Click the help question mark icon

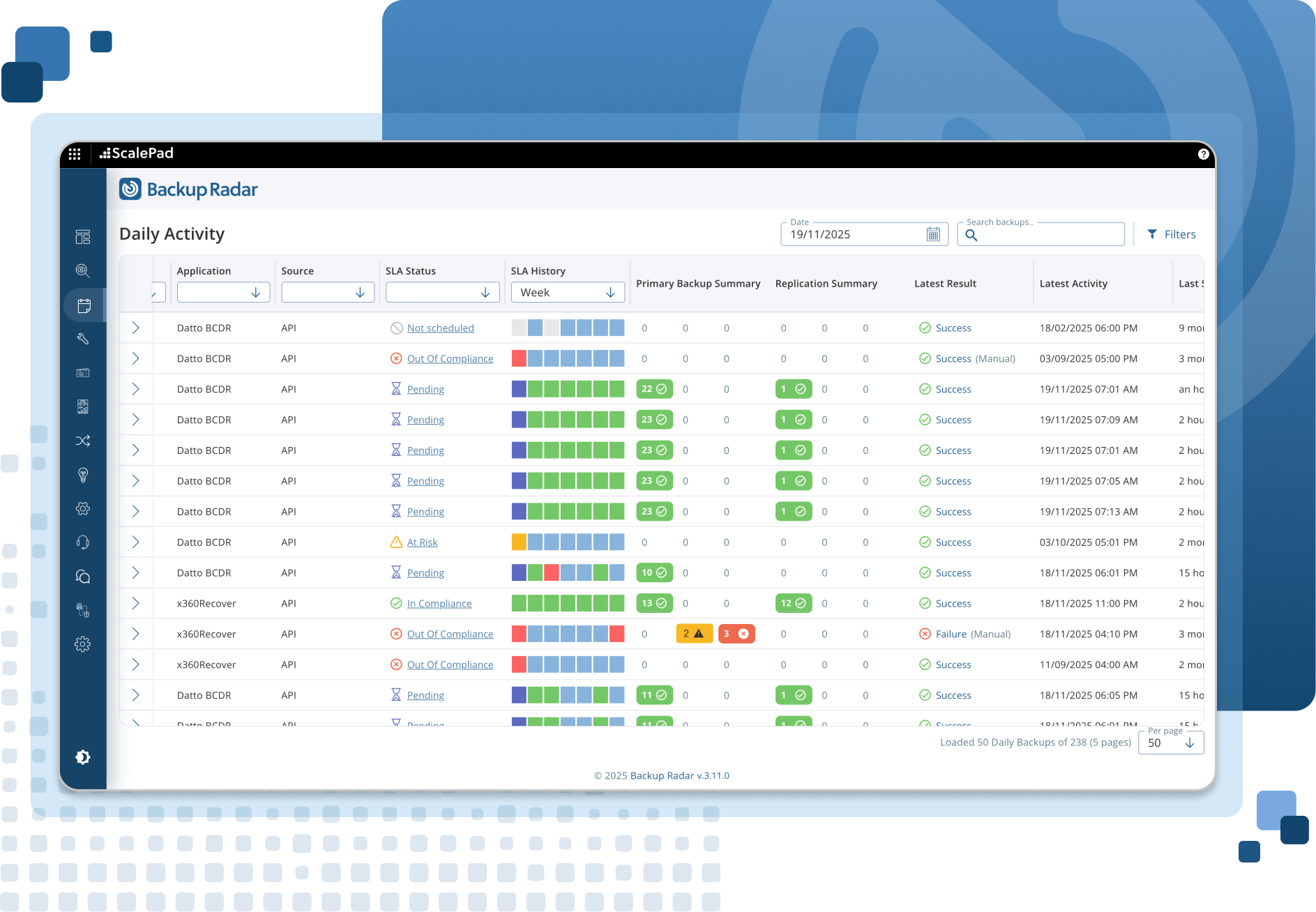pyautogui.click(x=1203, y=154)
